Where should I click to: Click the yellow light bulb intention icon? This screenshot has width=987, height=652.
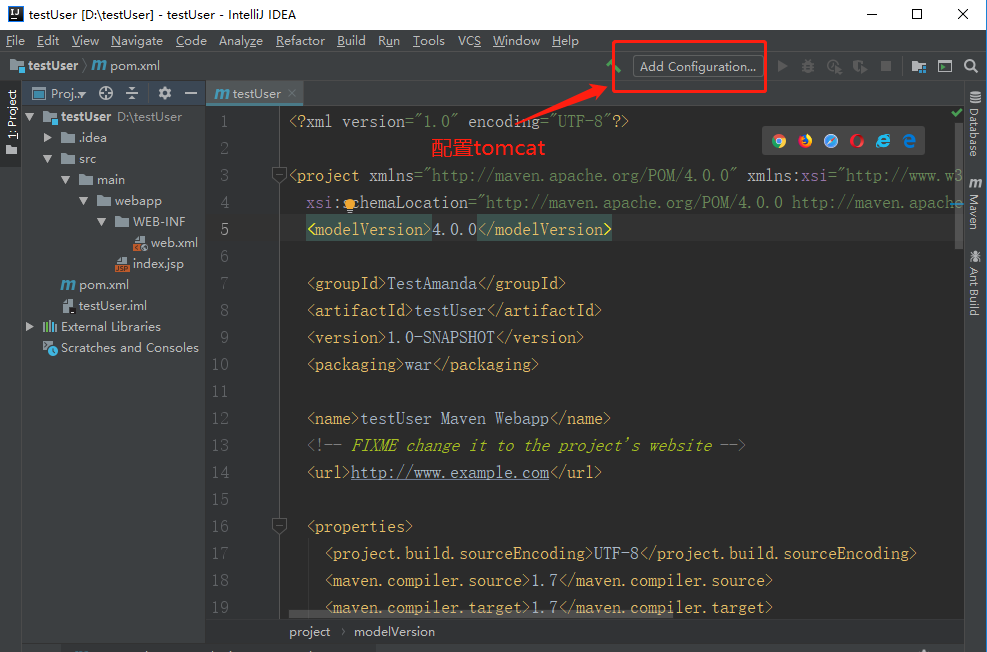[350, 205]
